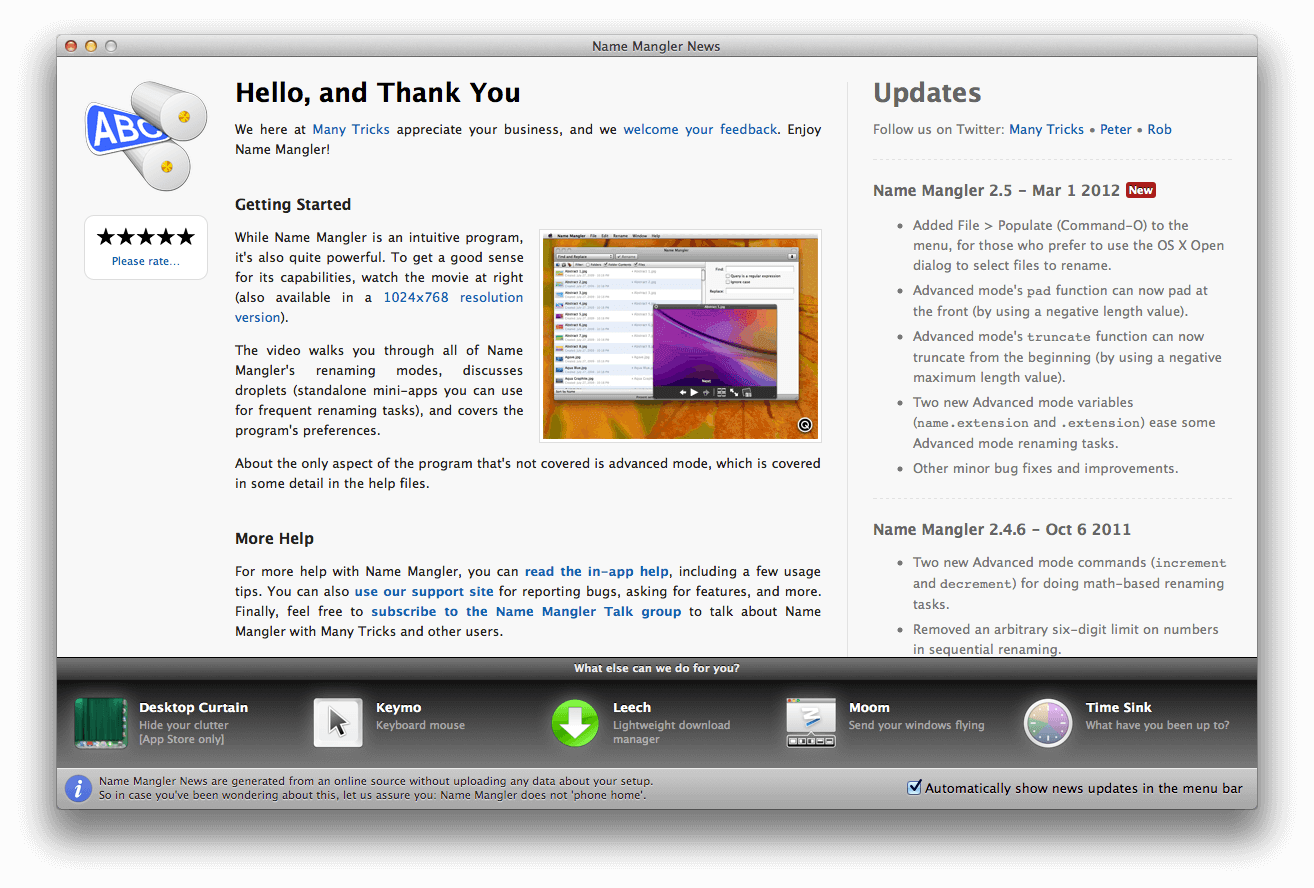Screen dimensions: 1314x888
Task: Click the Updates heading
Action: click(x=927, y=93)
